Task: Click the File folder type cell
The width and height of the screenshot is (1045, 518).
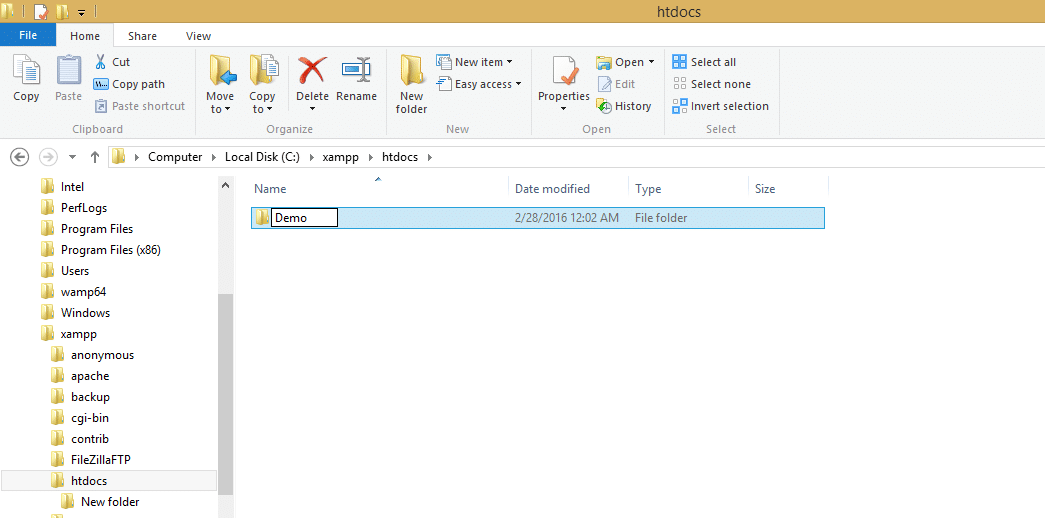Action: click(660, 218)
